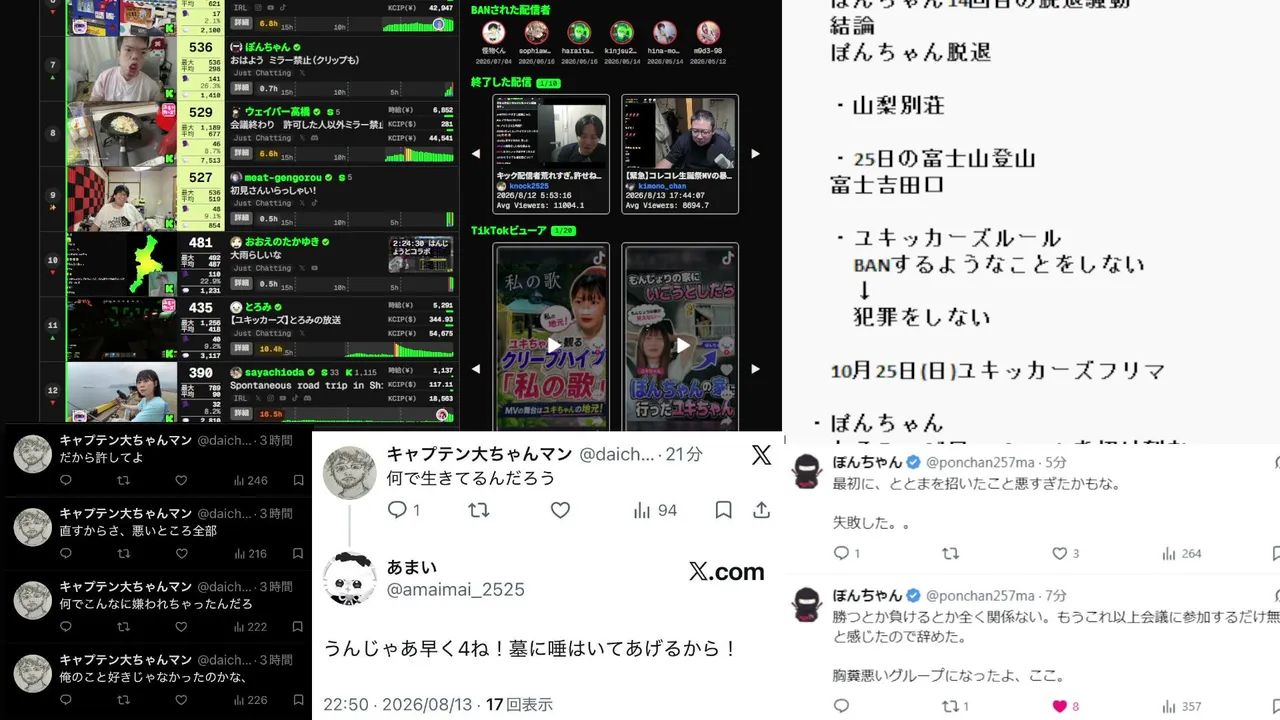
Task: Open the @amaimai_2525 handle link
Action: pyautogui.click(x=456, y=590)
